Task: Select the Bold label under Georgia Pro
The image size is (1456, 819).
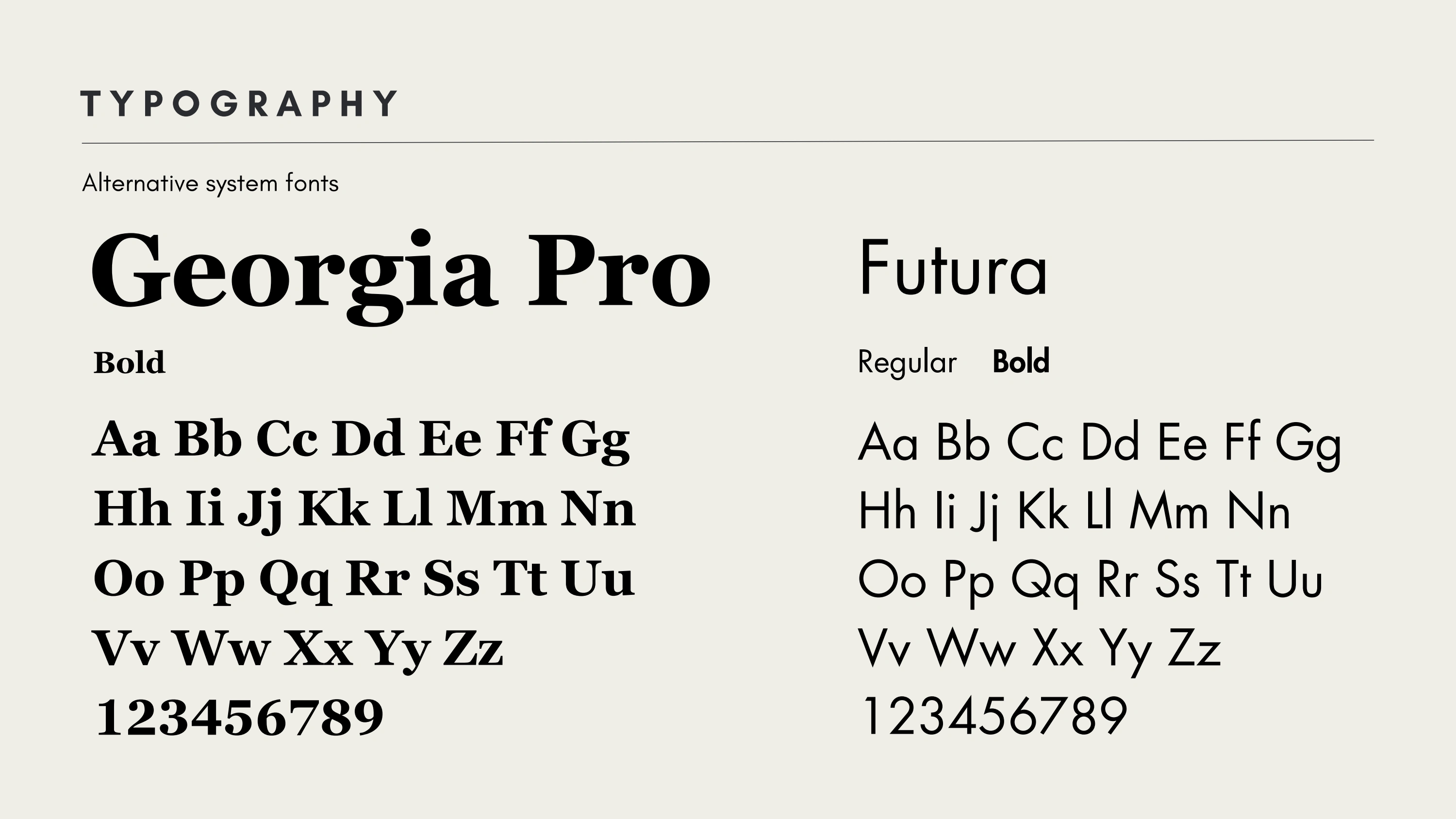Action: coord(130,362)
